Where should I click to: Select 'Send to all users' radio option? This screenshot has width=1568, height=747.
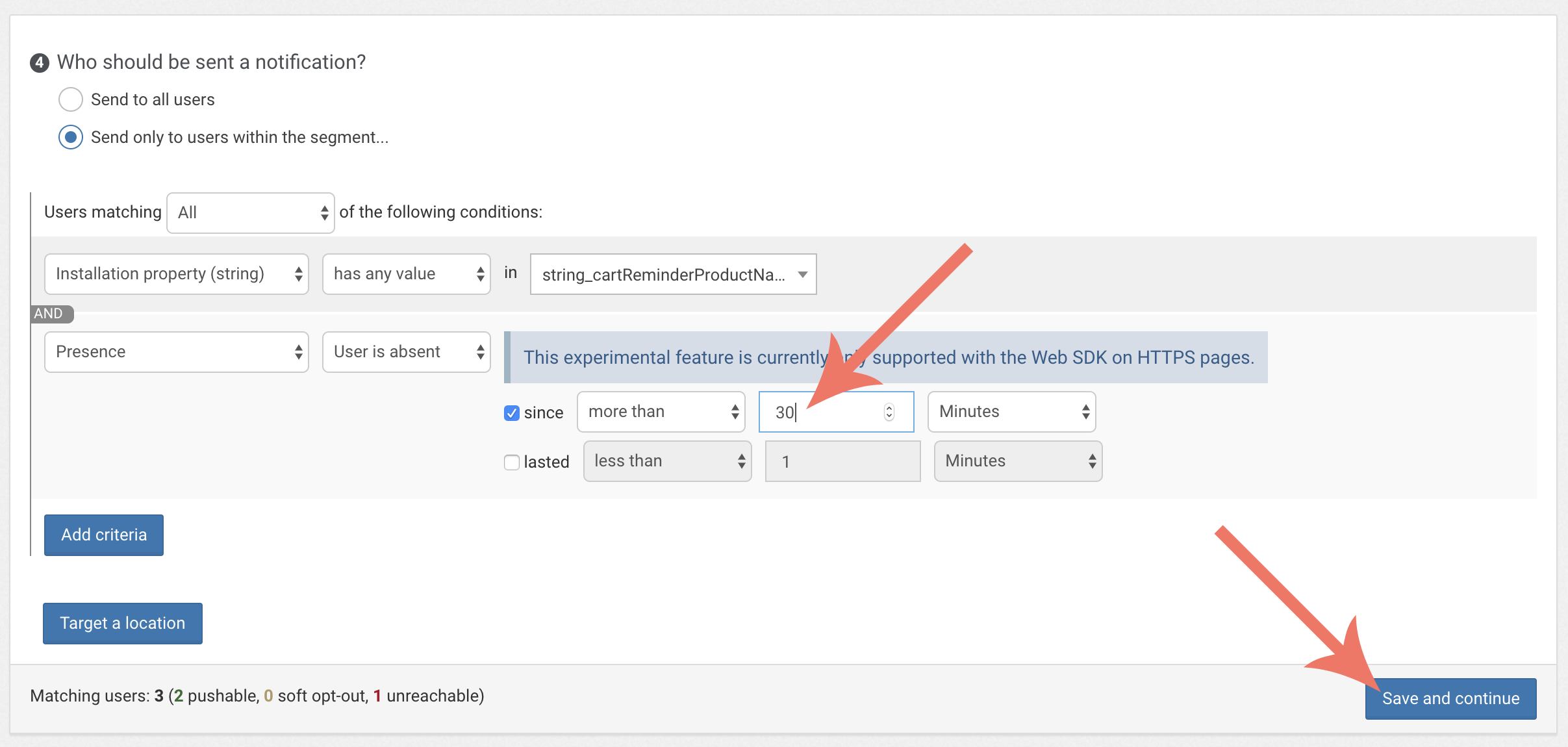(x=71, y=99)
